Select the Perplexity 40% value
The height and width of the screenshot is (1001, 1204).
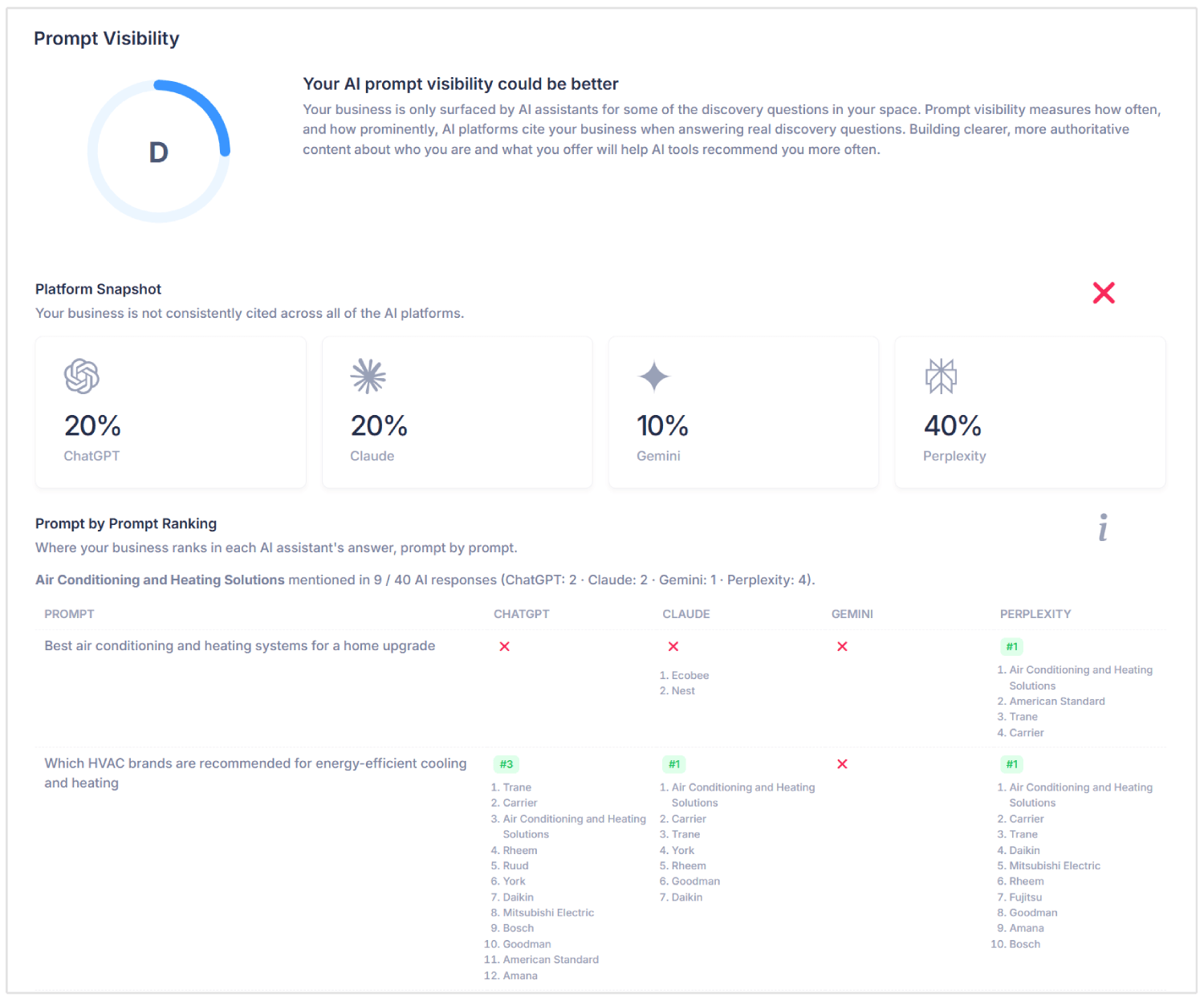tap(953, 425)
